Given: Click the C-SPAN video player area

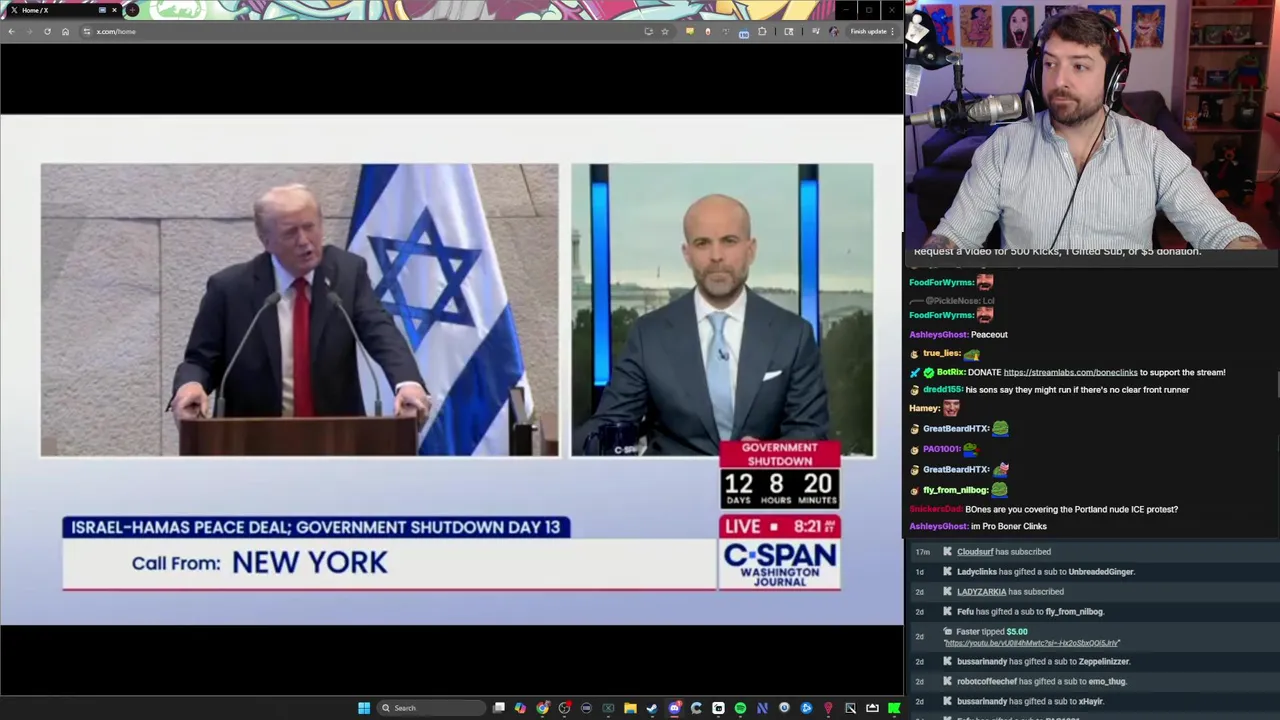Looking at the screenshot, I should pyautogui.click(x=452, y=370).
